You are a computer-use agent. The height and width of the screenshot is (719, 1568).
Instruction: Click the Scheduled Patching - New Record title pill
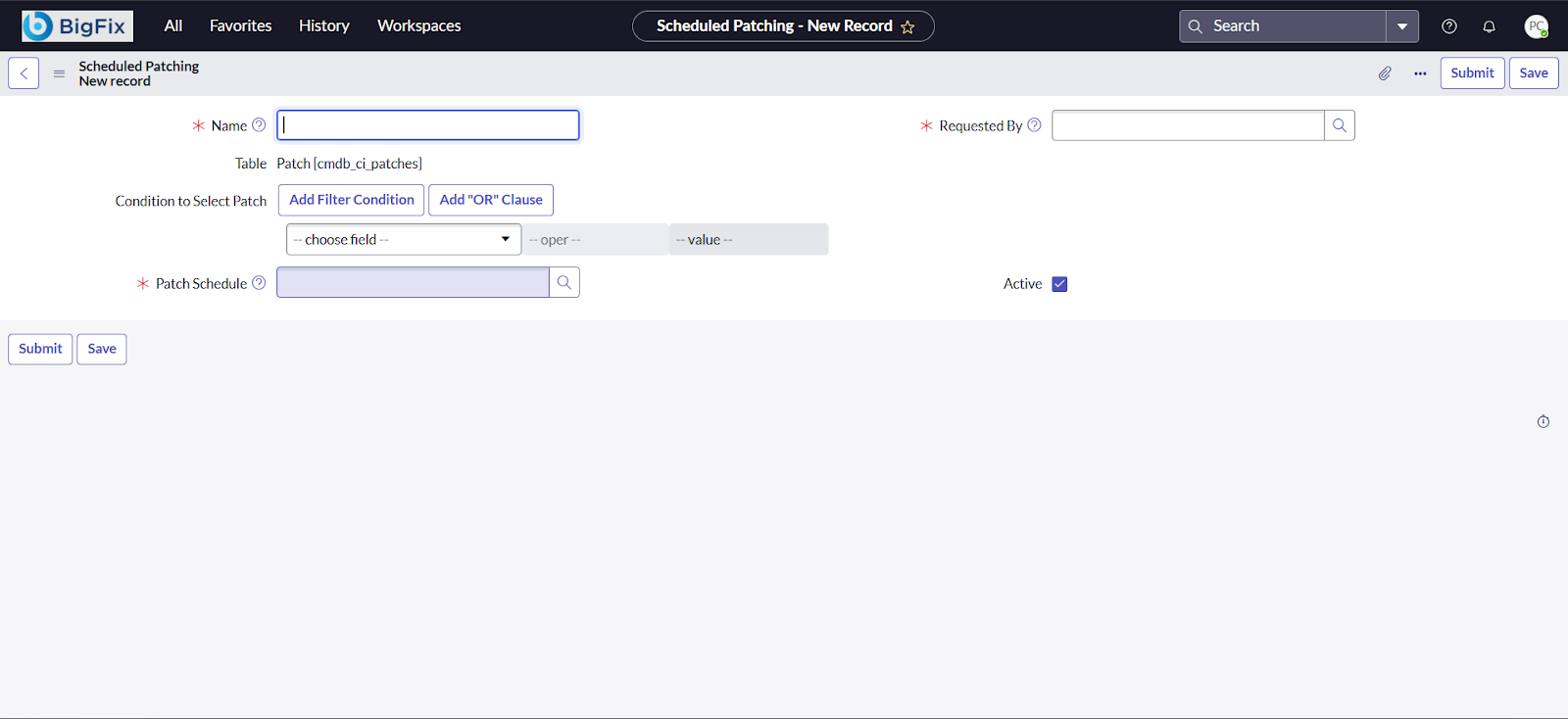[x=783, y=26]
